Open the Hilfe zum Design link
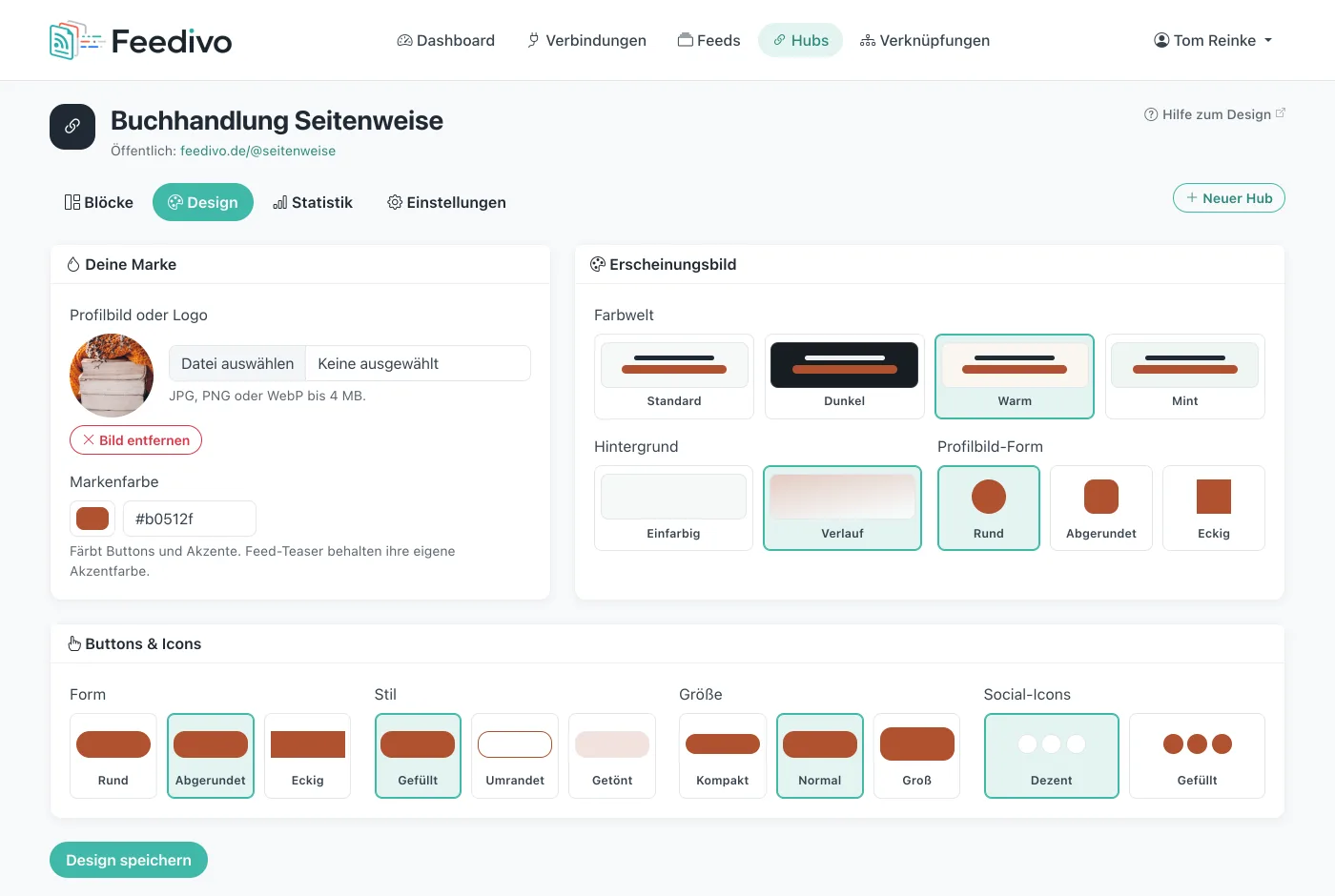The height and width of the screenshot is (896, 1335). [1215, 114]
